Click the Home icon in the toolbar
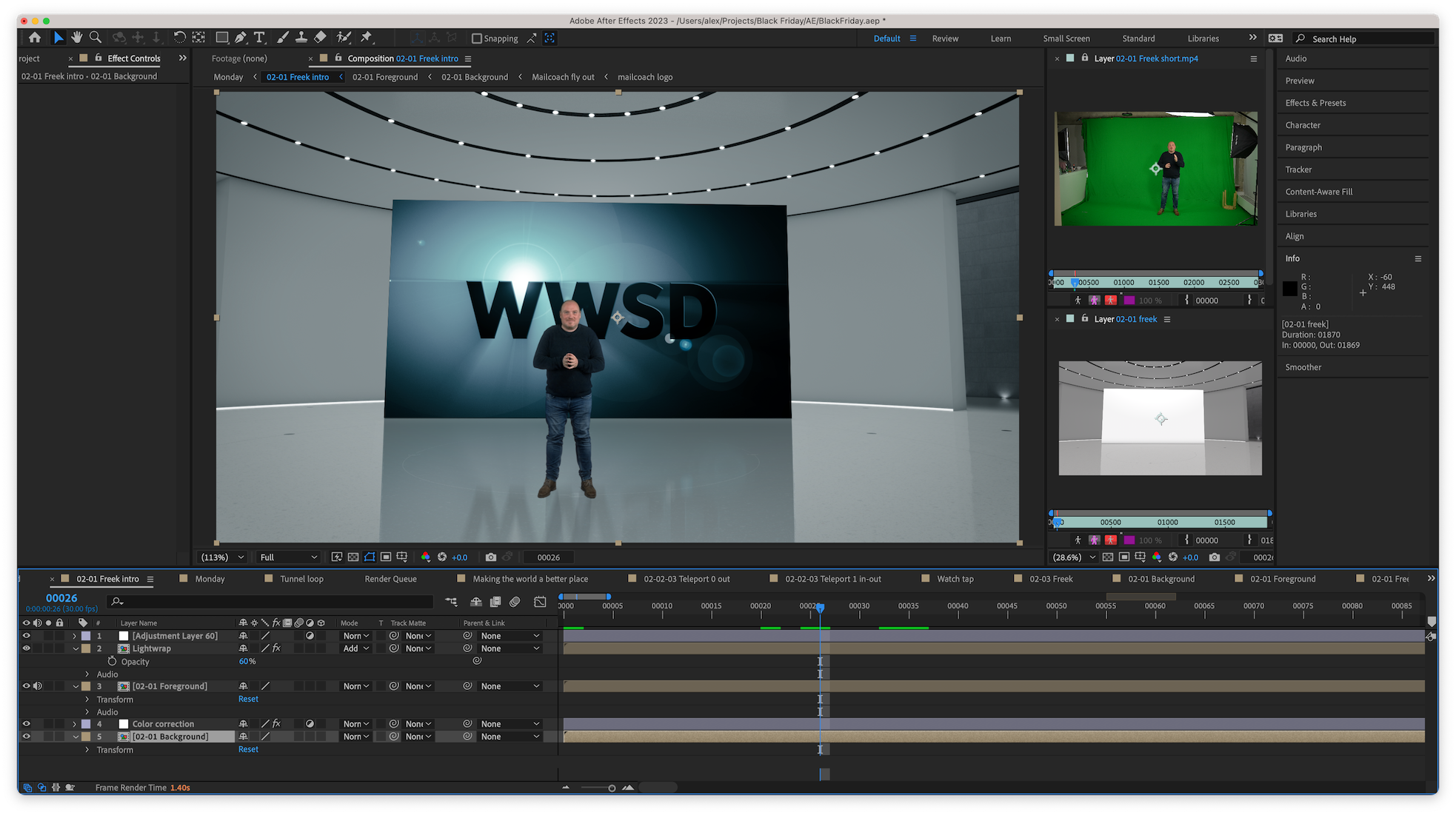This screenshot has height=815, width=1456. pos(35,38)
